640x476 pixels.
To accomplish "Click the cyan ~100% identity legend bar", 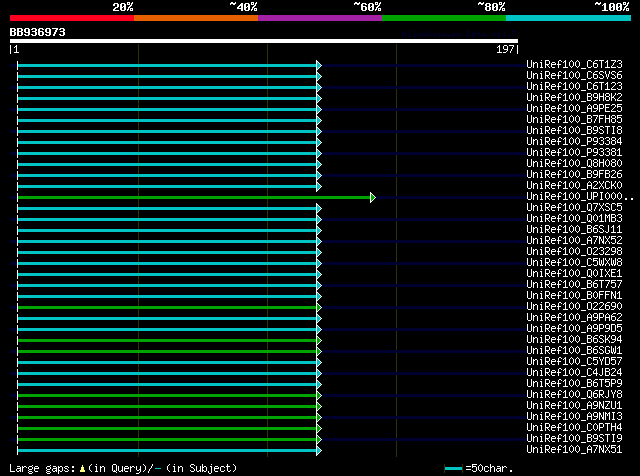I will [569, 18].
